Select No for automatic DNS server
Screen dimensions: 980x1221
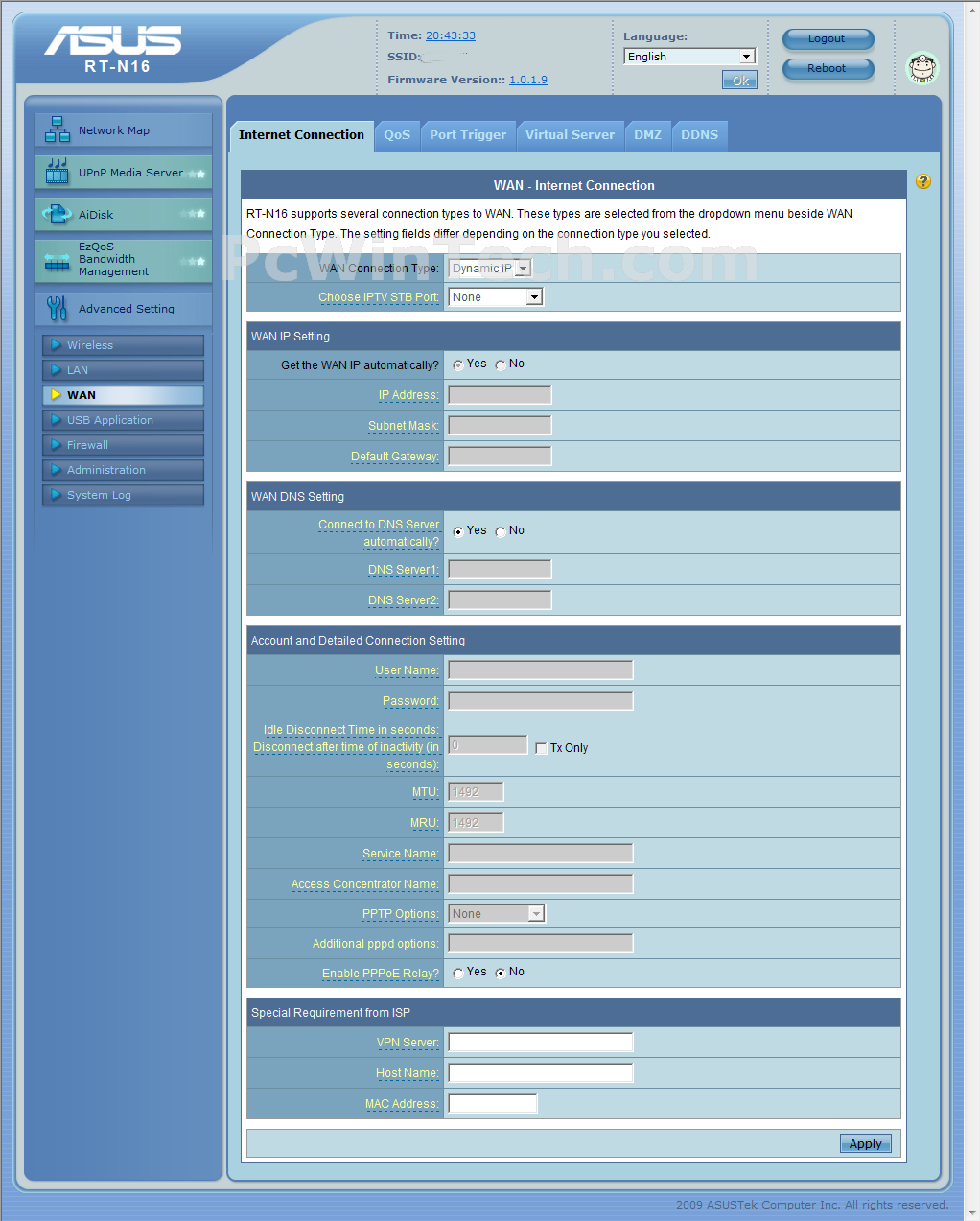tap(501, 532)
